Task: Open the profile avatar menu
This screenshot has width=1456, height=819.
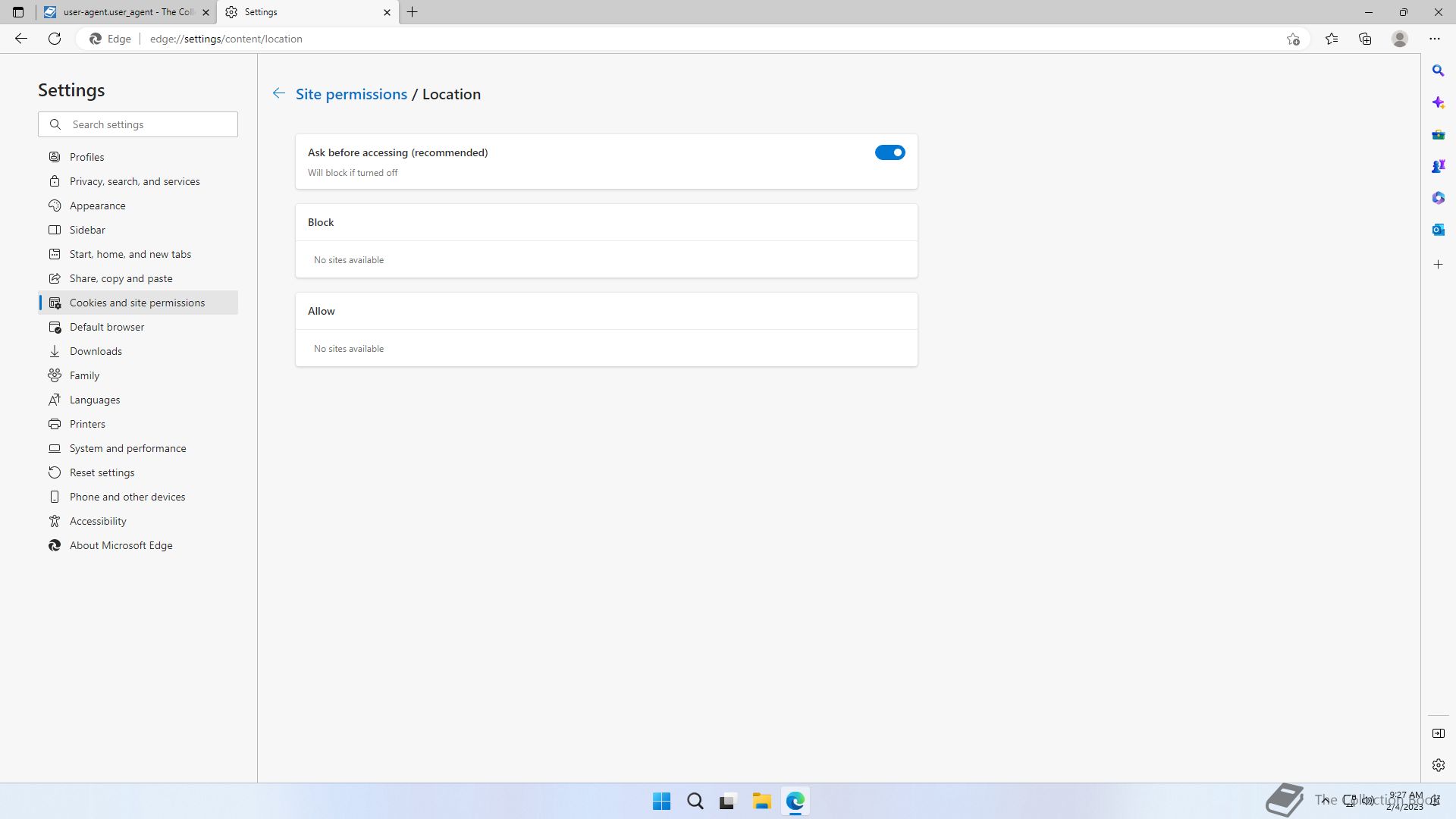Action: coord(1399,39)
